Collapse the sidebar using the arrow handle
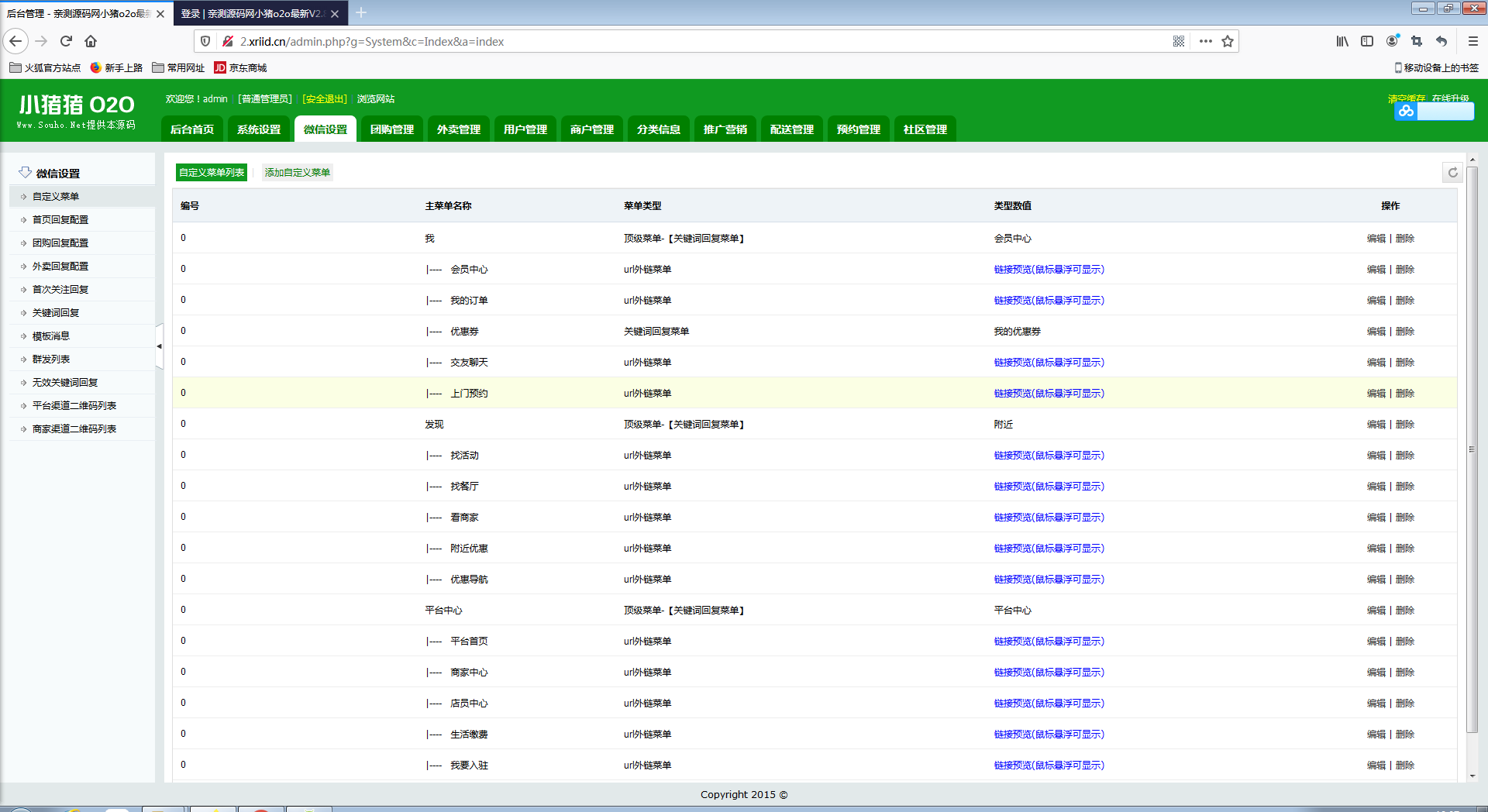The height and width of the screenshot is (812, 1488). (x=159, y=347)
